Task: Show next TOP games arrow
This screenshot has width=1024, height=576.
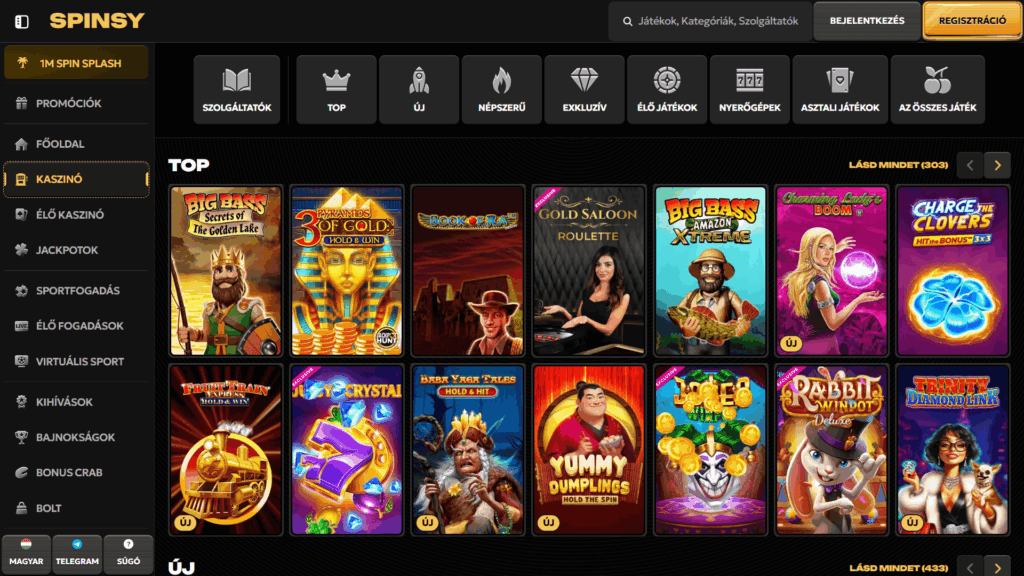Action: pos(997,165)
